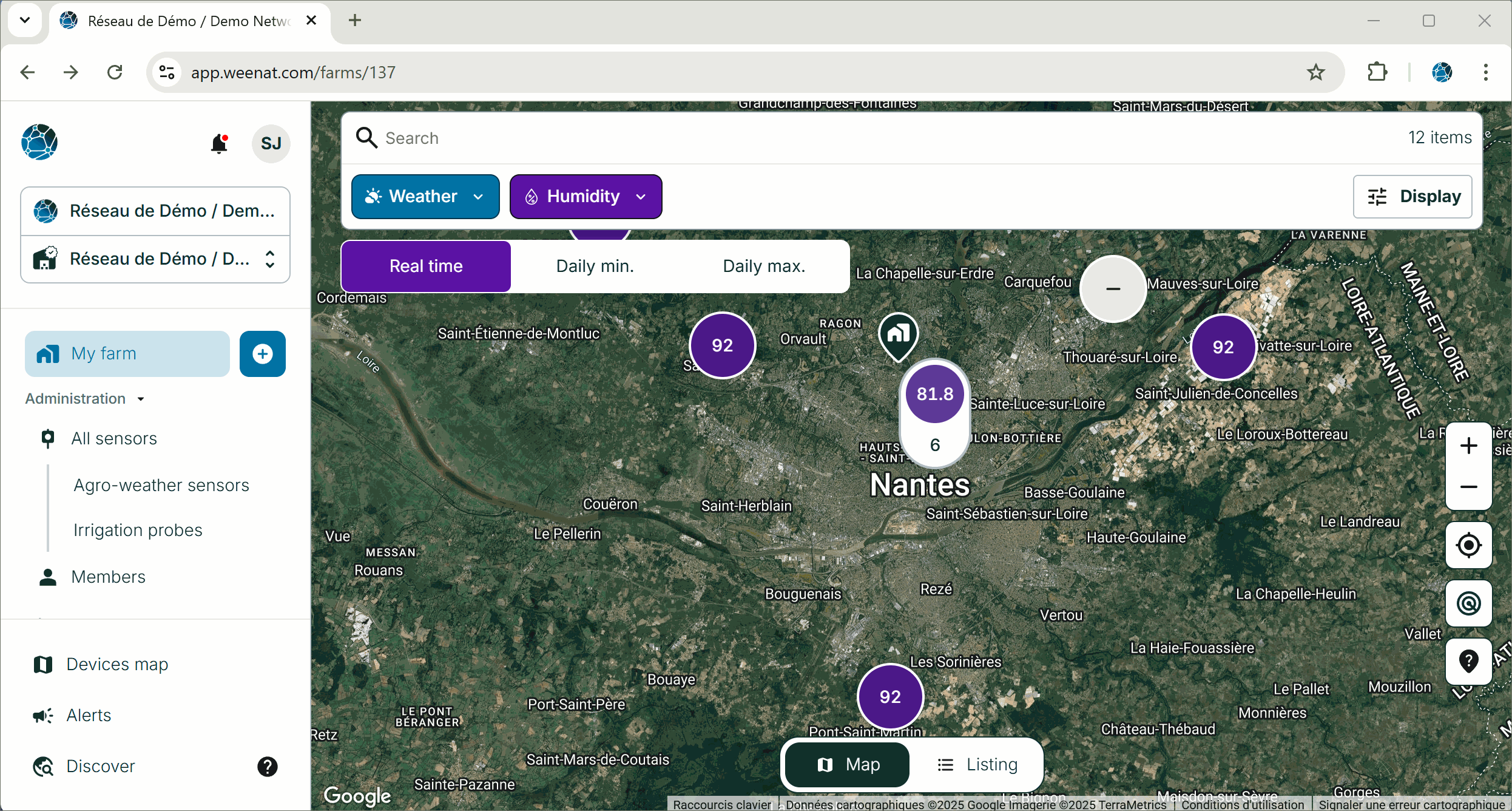The height and width of the screenshot is (811, 1512).
Task: Go back in browser history
Action: click(27, 72)
